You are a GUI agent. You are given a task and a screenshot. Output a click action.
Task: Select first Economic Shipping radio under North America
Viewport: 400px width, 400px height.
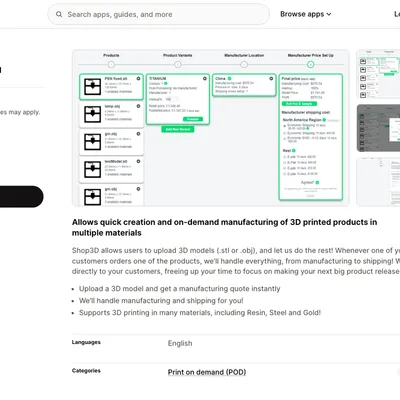[285, 126]
